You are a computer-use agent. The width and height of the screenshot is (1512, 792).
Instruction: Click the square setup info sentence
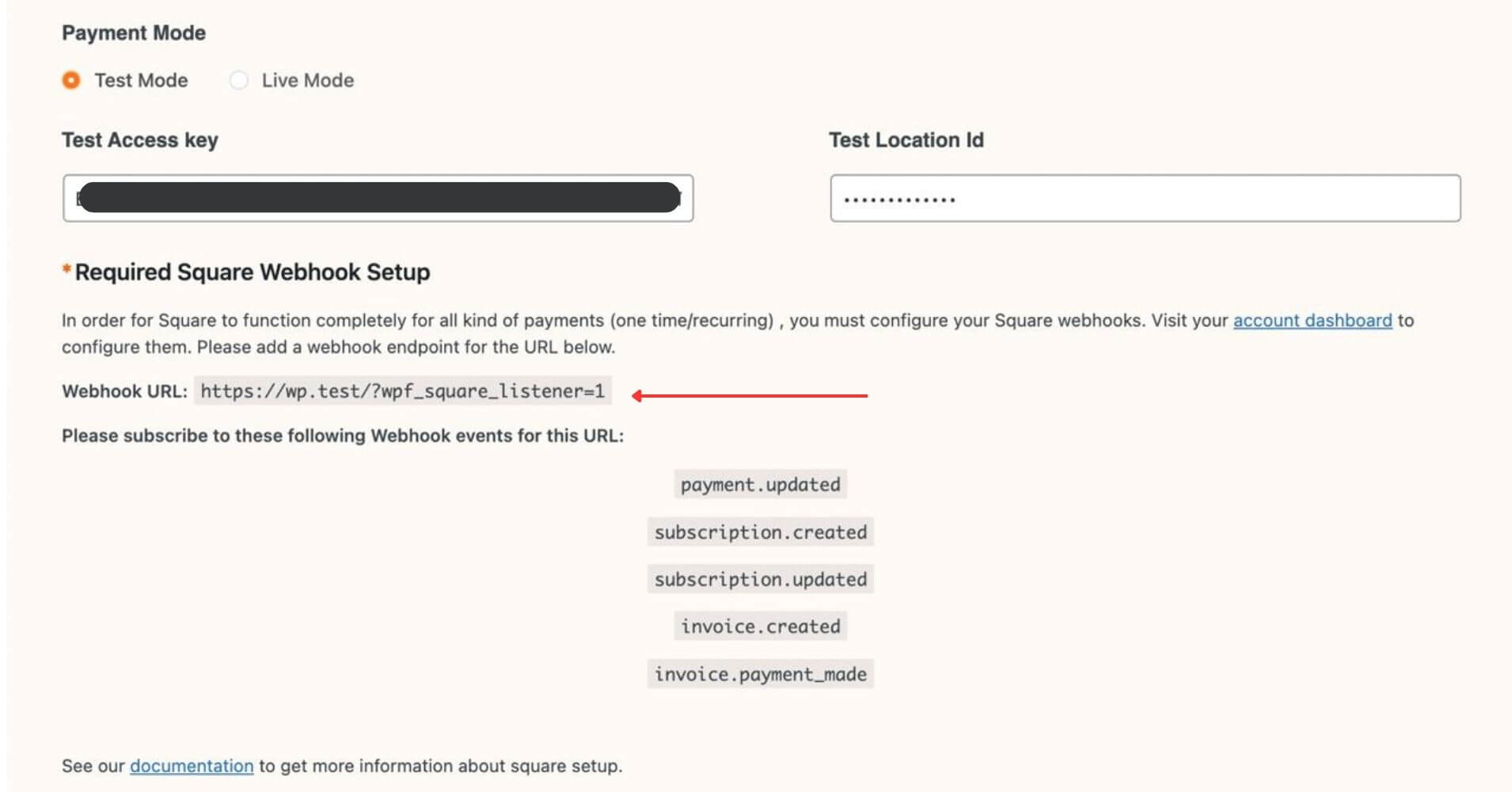342,765
